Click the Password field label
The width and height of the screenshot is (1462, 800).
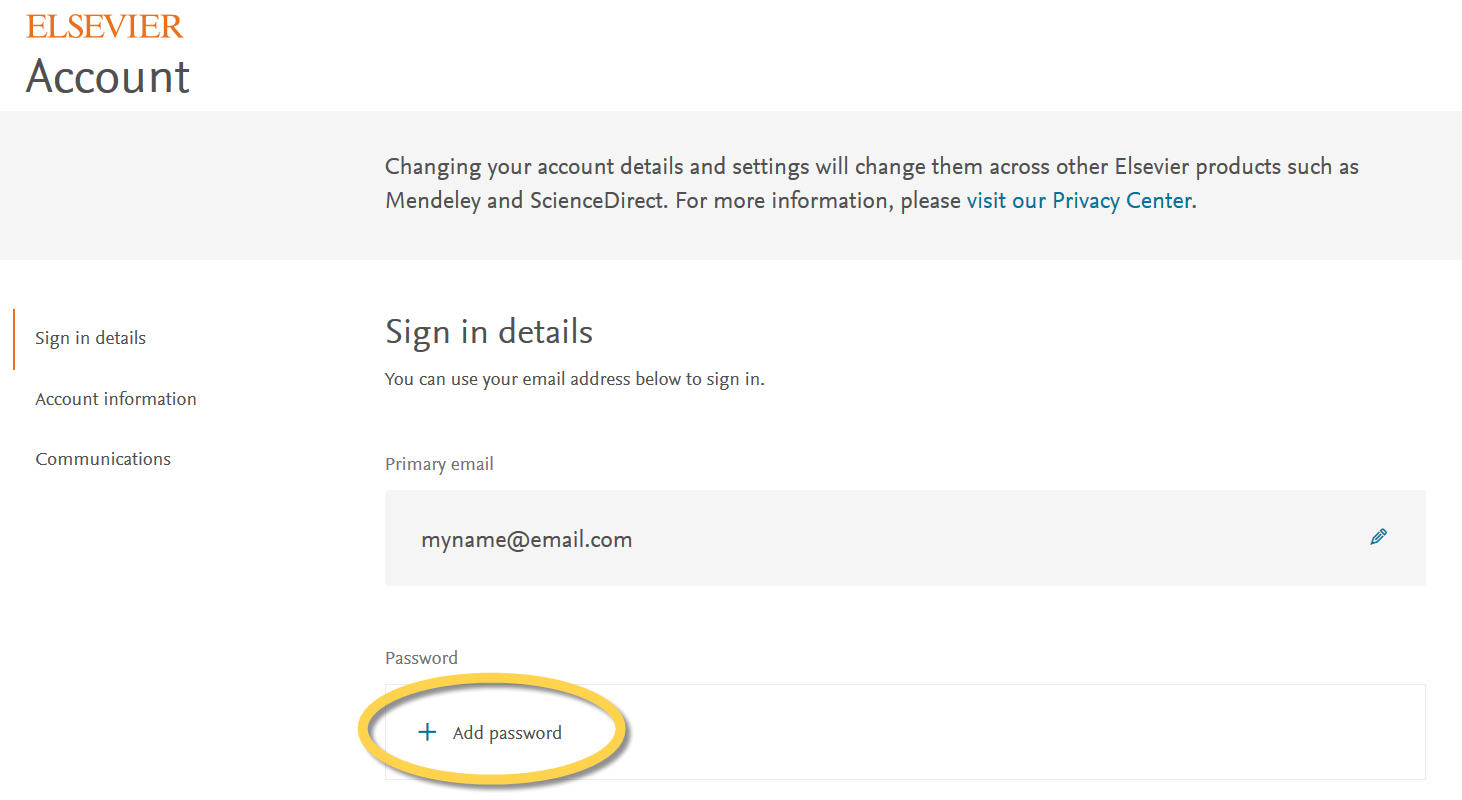tap(421, 658)
